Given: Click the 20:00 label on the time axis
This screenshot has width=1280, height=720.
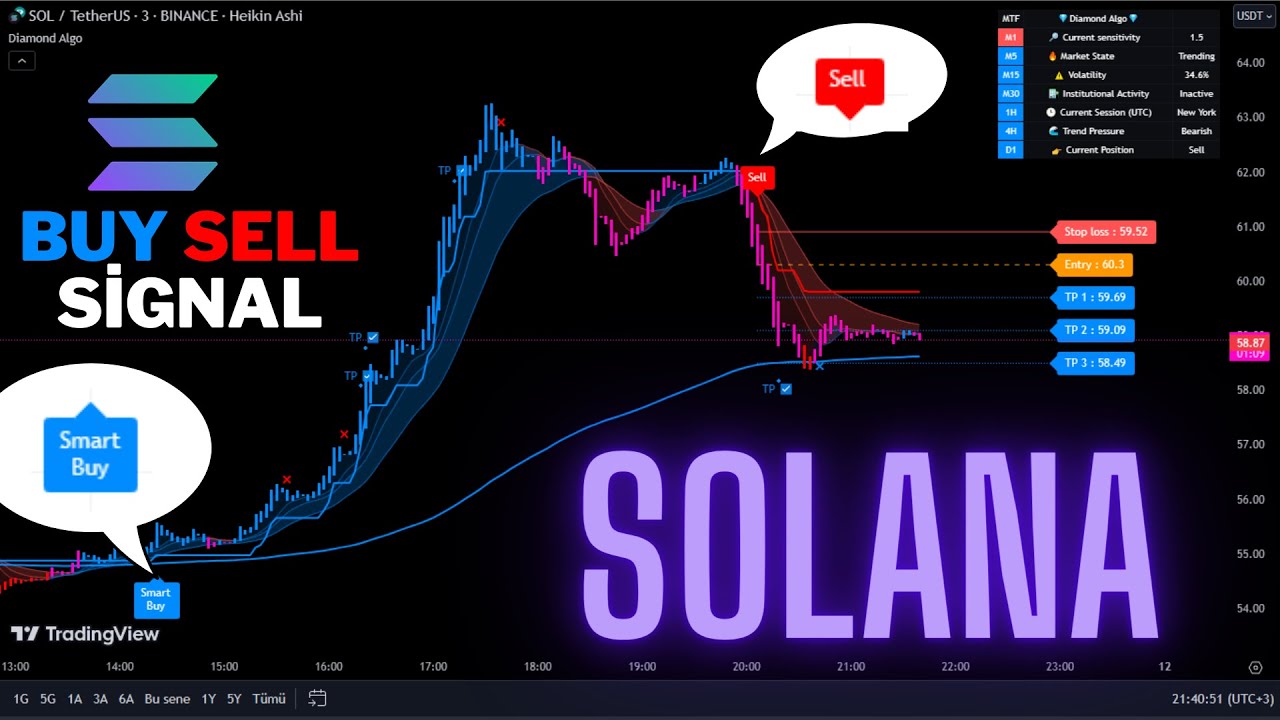Looking at the screenshot, I should 746,666.
